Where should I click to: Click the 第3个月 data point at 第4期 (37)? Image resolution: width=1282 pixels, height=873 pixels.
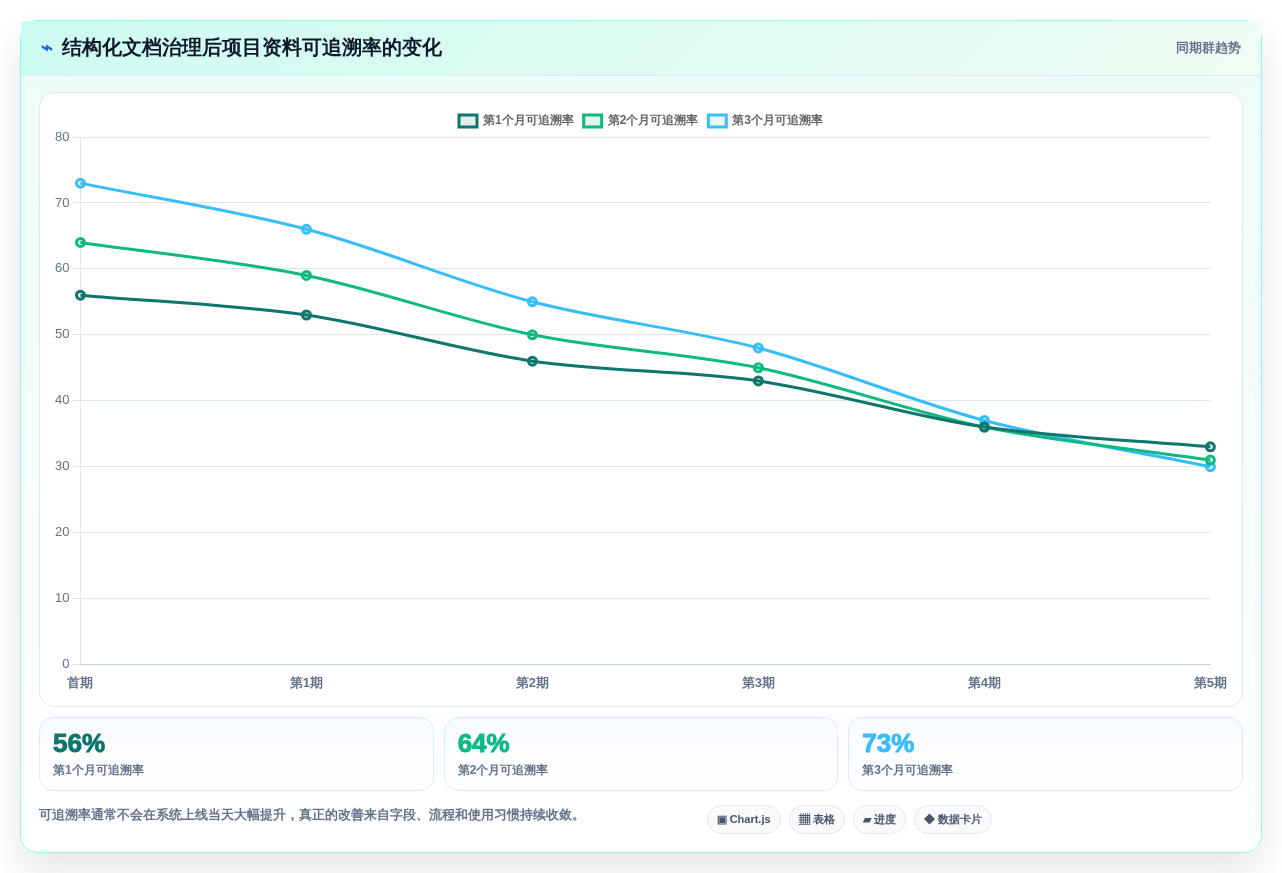point(984,421)
